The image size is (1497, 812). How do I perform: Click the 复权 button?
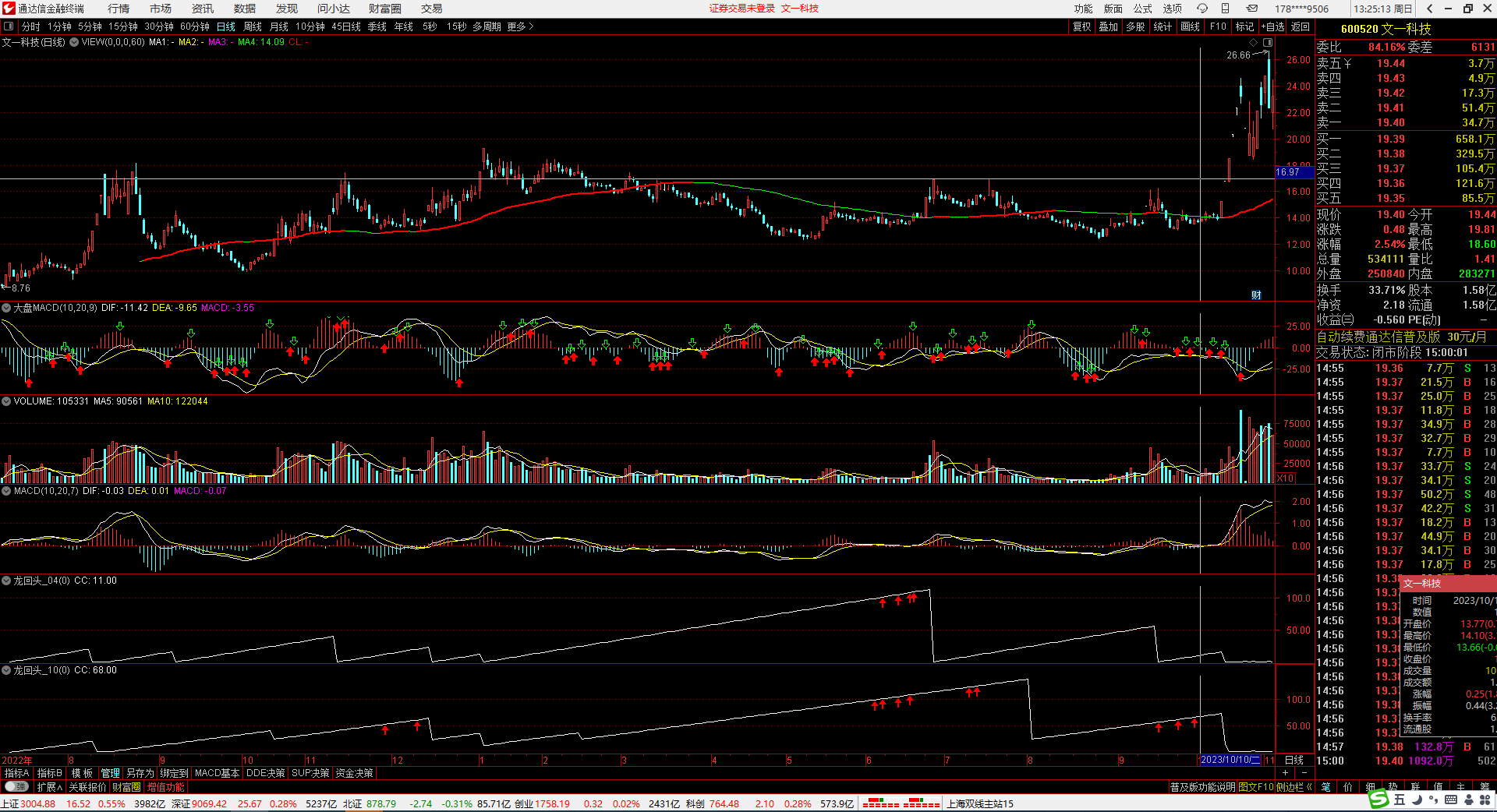pos(1082,26)
